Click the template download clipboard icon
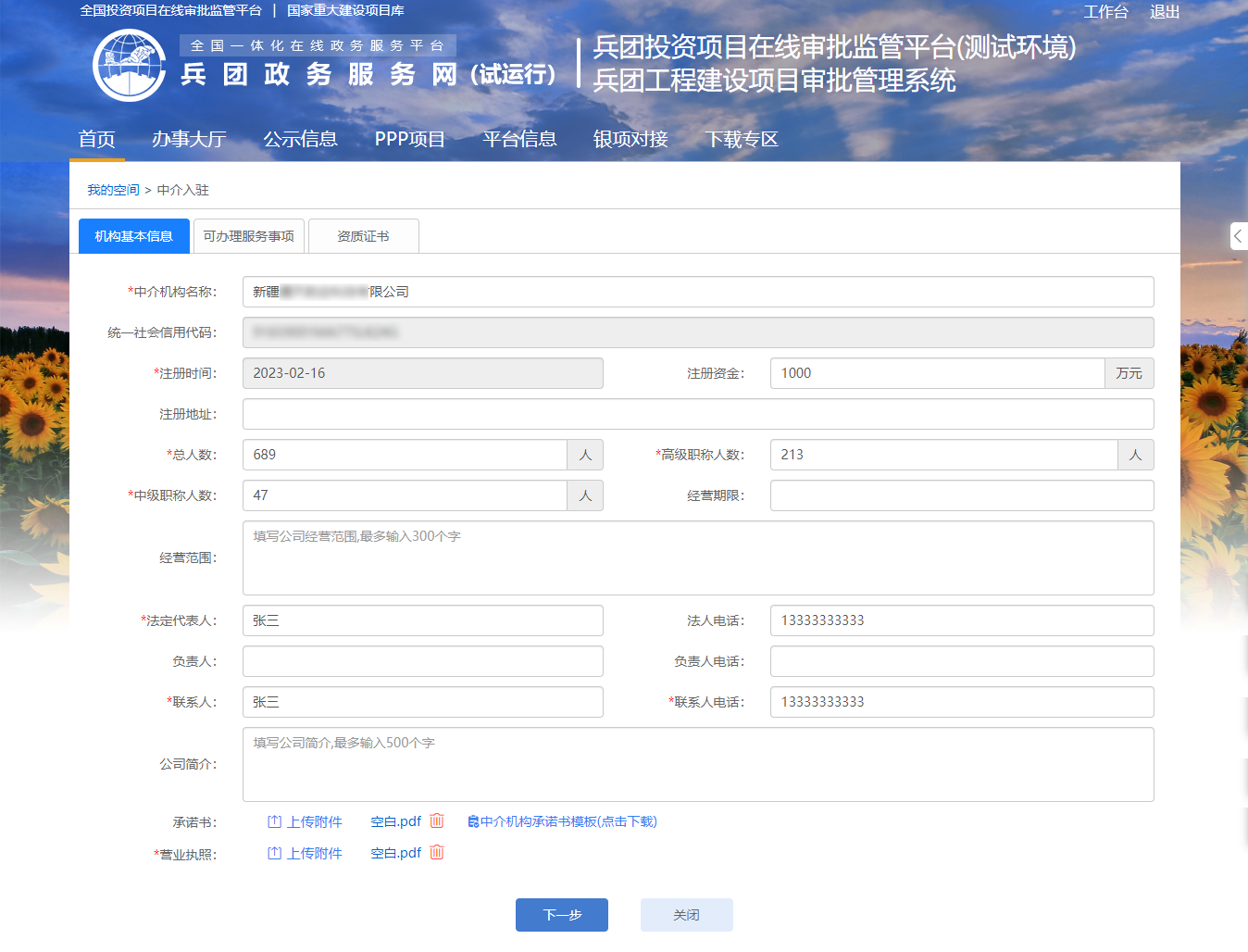Screen dimensions: 1248x952 473,821
